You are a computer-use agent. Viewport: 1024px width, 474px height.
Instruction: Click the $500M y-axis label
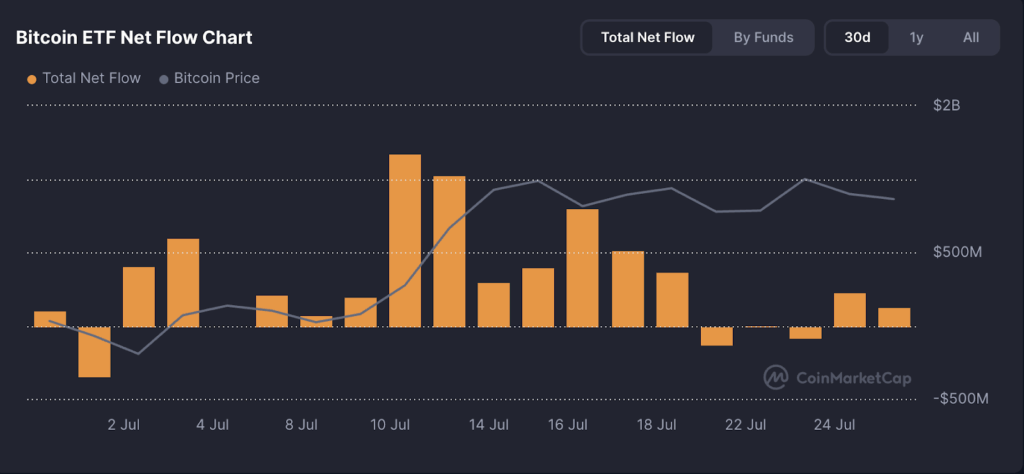pyautogui.click(x=959, y=252)
